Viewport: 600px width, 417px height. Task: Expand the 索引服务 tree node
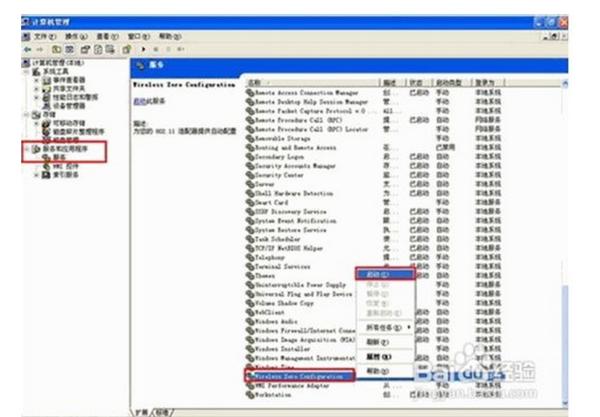point(37,175)
